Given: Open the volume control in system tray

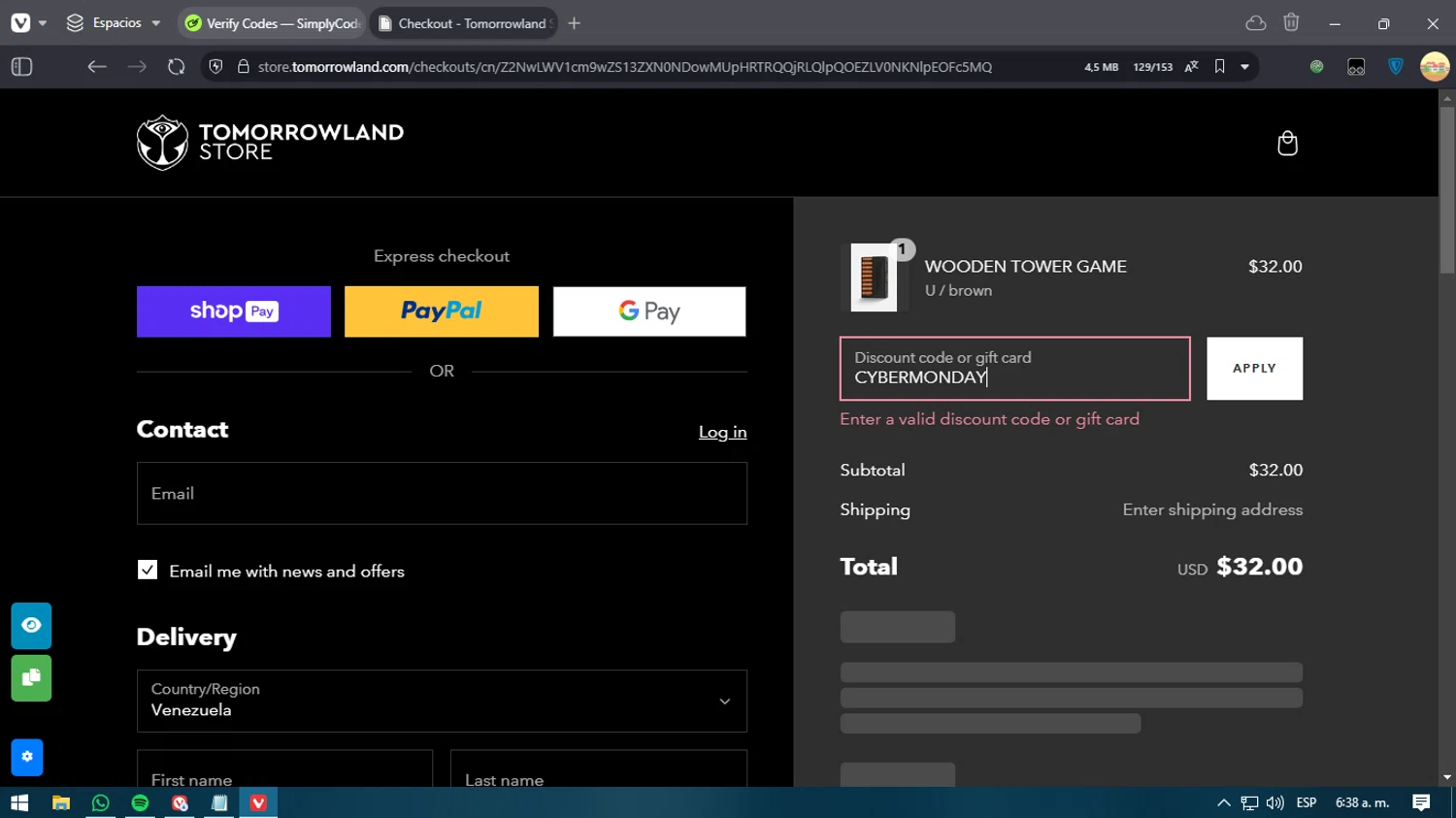Looking at the screenshot, I should tap(1274, 802).
